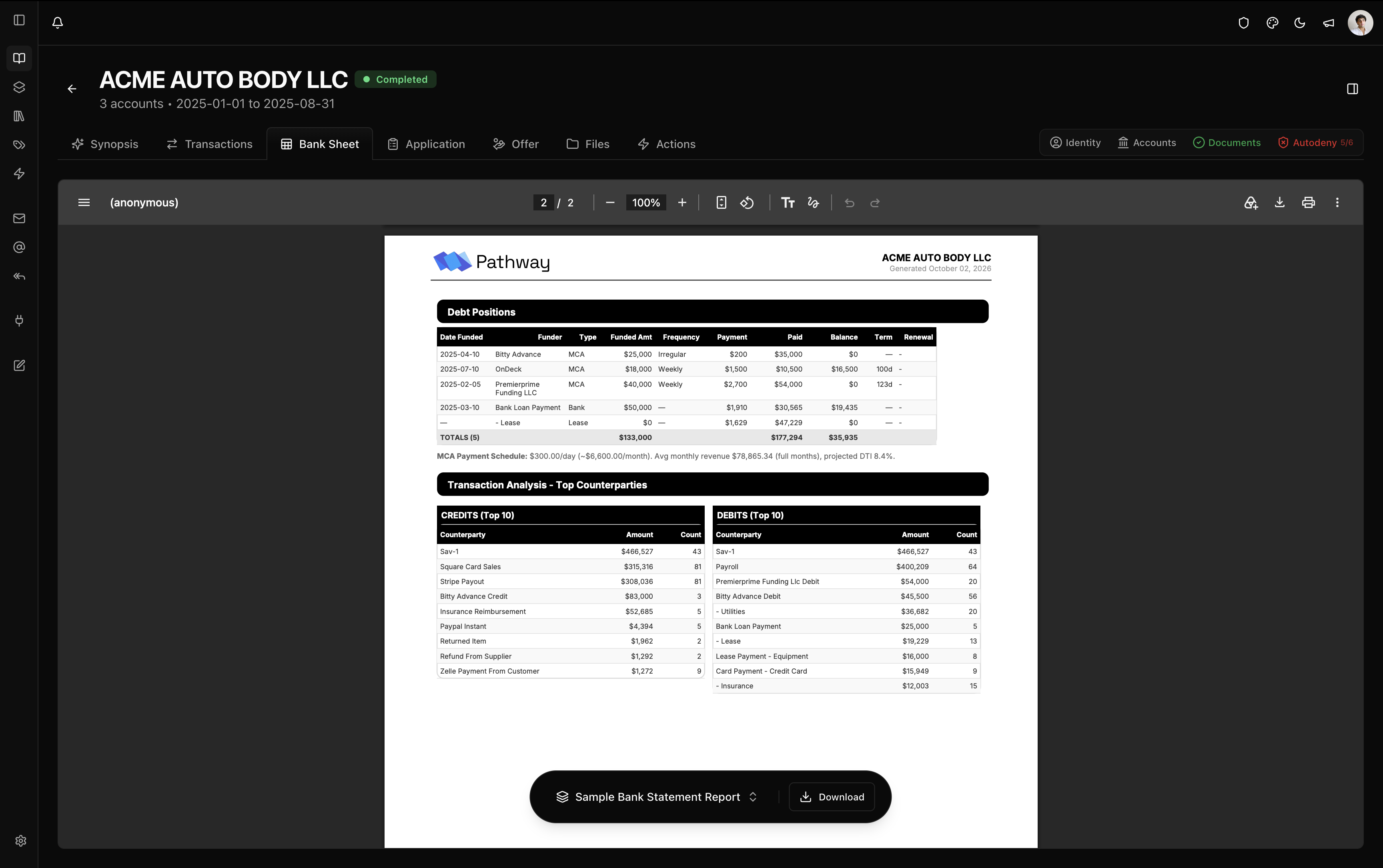Click the OnDeck funder cell
Screen dimensions: 1383x868
pyautogui.click(x=508, y=369)
